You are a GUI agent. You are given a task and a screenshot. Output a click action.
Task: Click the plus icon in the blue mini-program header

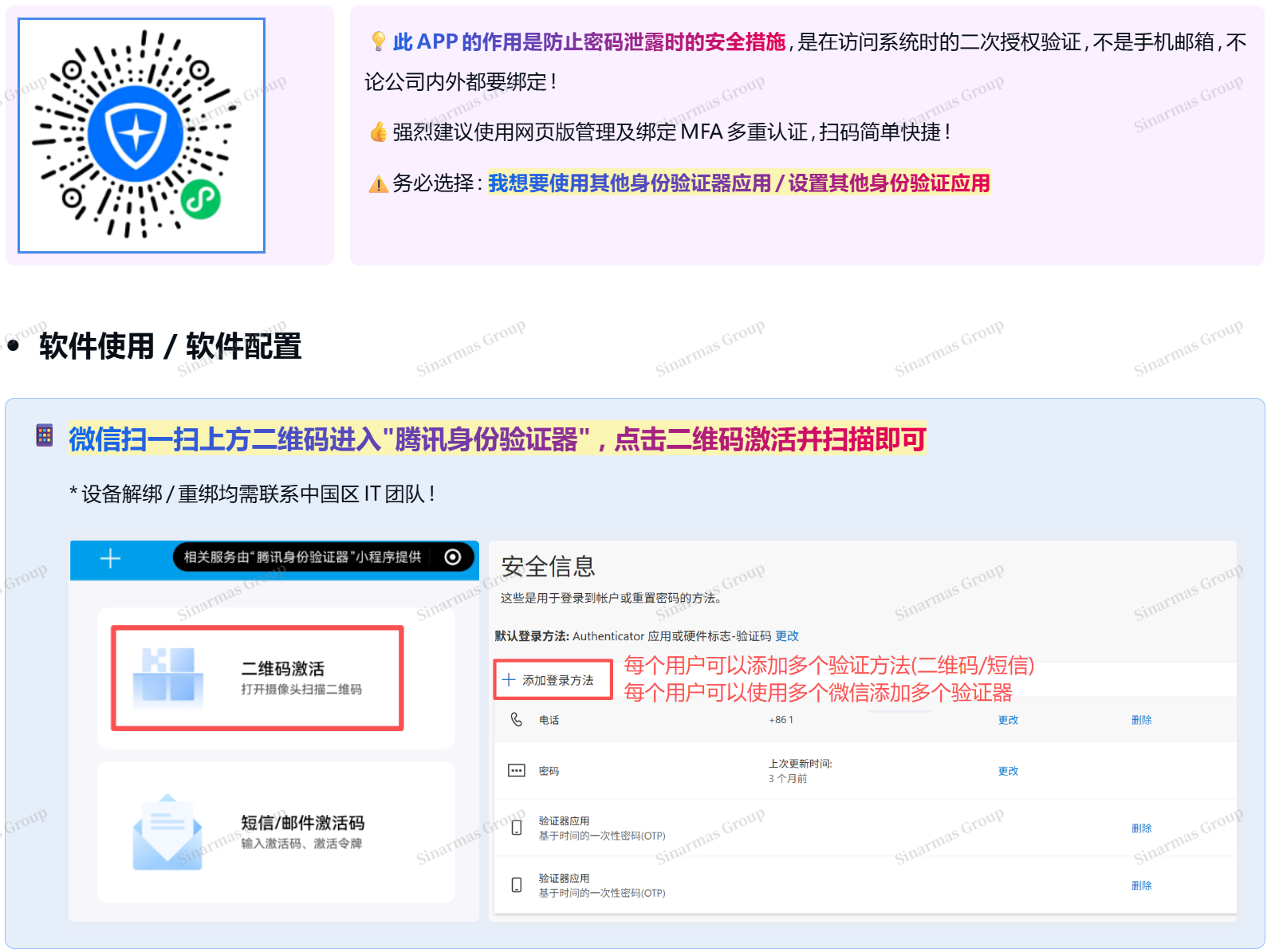(x=110, y=559)
